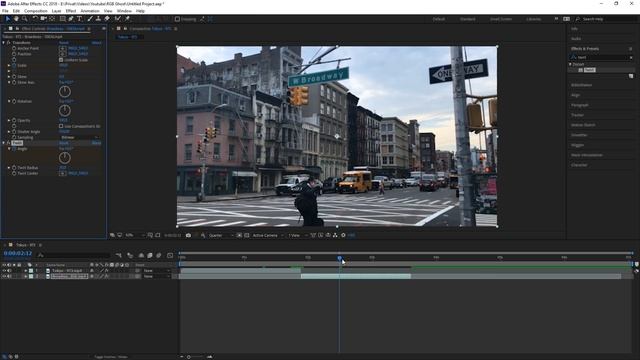Open the File menu
This screenshot has width=640, height=360.
point(5,11)
